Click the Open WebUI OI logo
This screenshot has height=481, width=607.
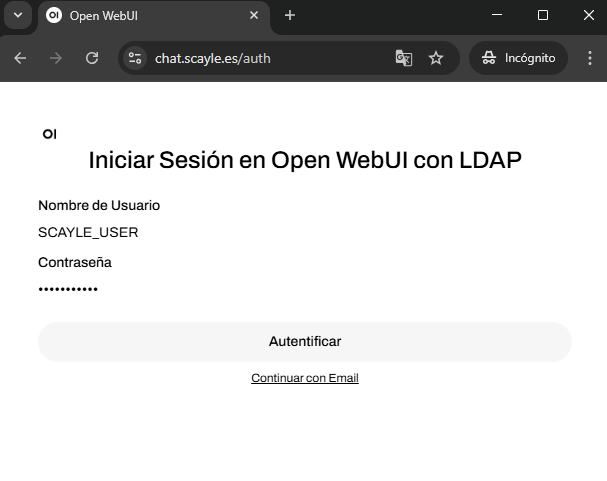point(50,134)
